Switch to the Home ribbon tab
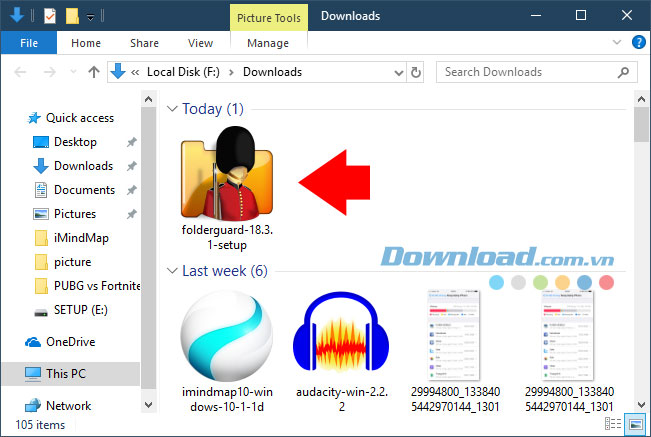This screenshot has height=437, width=651. coord(86,43)
